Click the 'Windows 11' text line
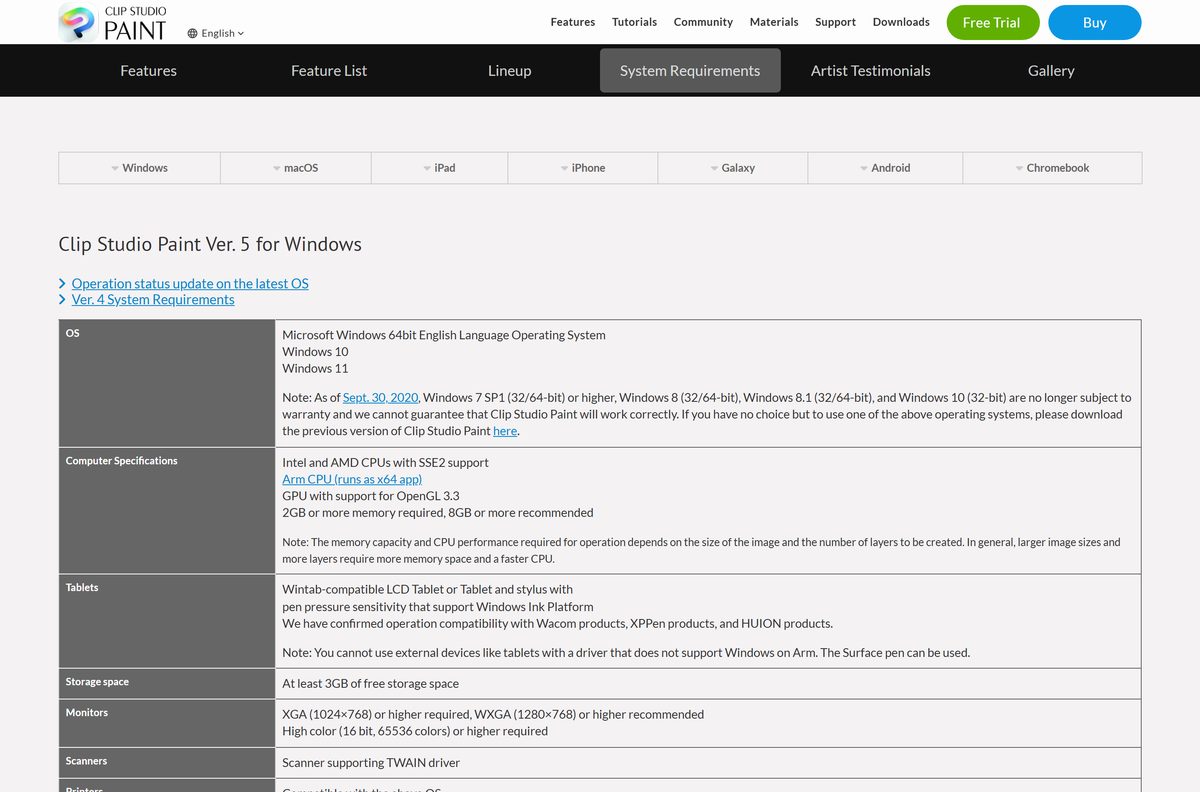The height and width of the screenshot is (792, 1200). coord(315,368)
